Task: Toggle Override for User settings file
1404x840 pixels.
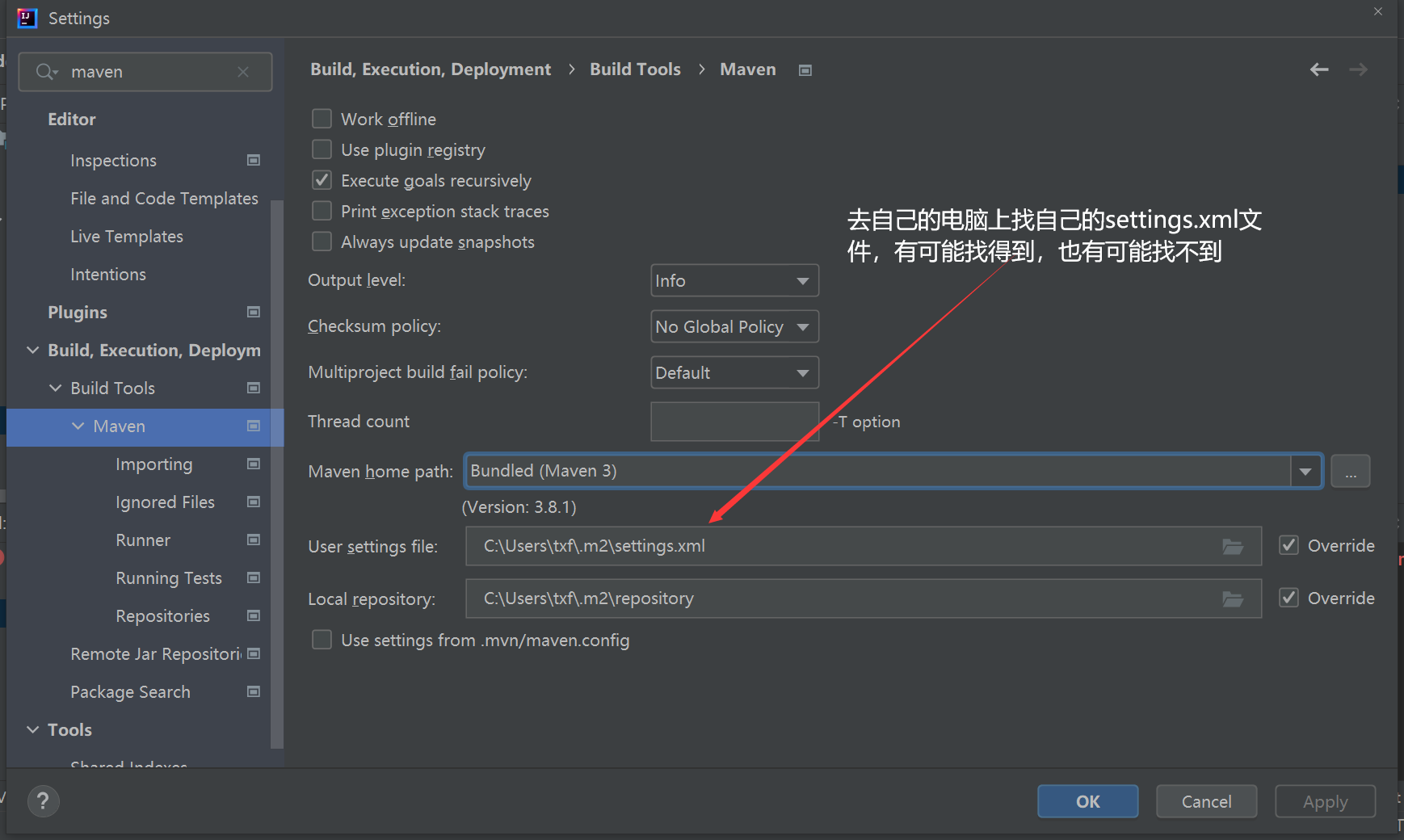Action: [1289, 545]
